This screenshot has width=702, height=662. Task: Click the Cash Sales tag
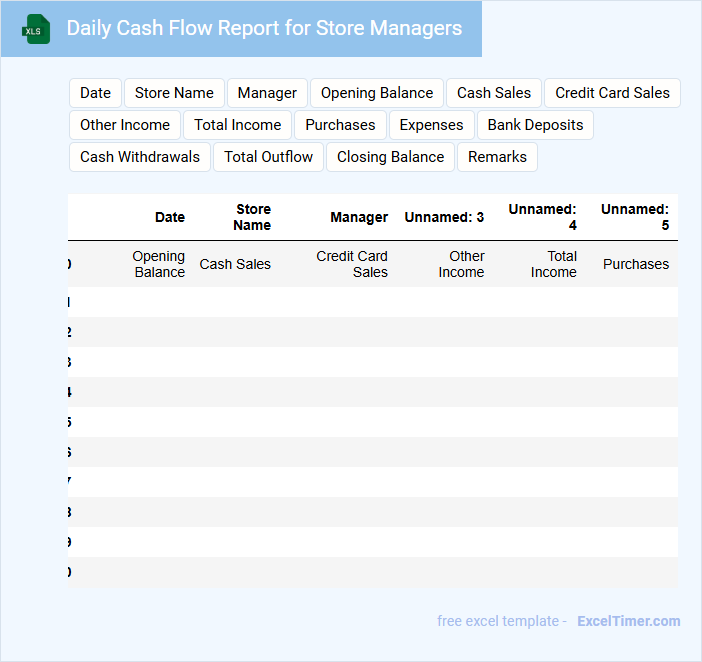[494, 93]
